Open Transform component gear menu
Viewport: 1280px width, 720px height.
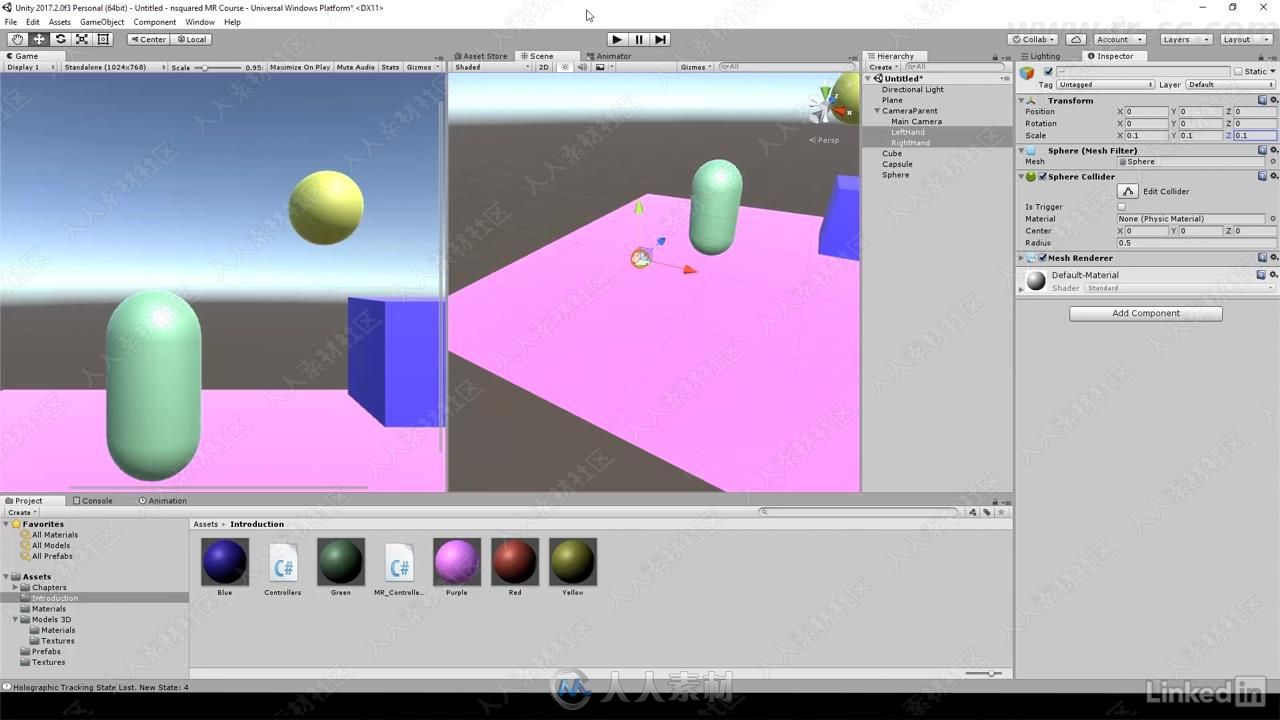pyautogui.click(x=1273, y=100)
